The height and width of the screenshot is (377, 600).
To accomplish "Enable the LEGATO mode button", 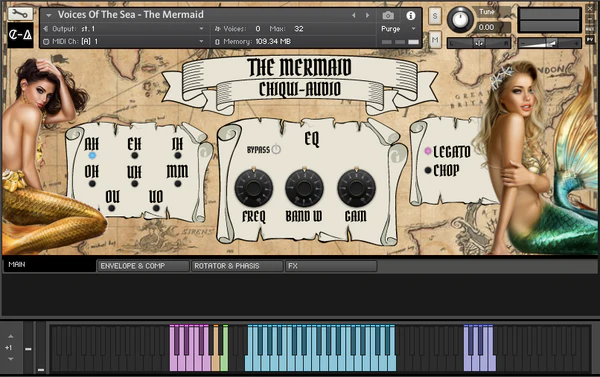I will [428, 151].
